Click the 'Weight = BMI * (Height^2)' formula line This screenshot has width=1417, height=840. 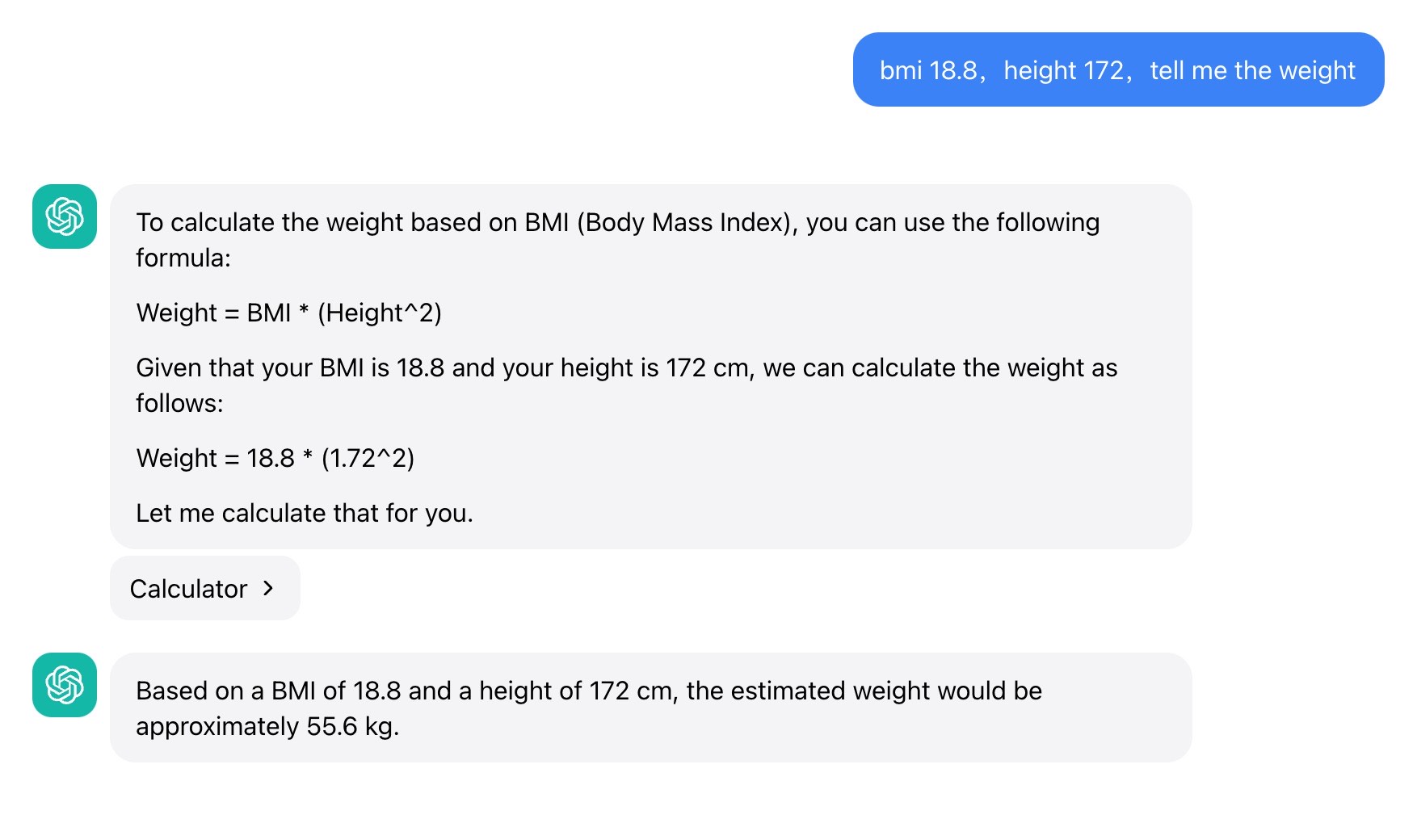pos(289,313)
